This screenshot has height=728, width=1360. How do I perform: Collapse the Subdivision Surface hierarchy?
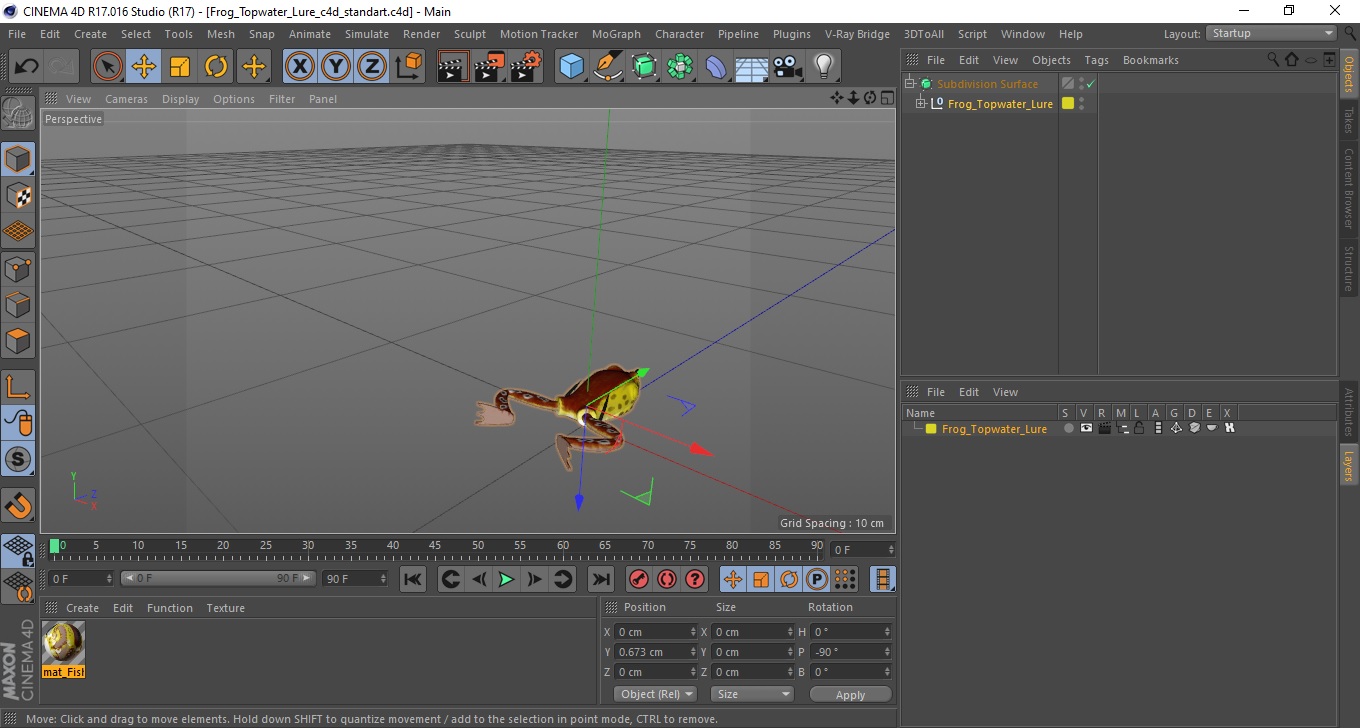pos(909,84)
